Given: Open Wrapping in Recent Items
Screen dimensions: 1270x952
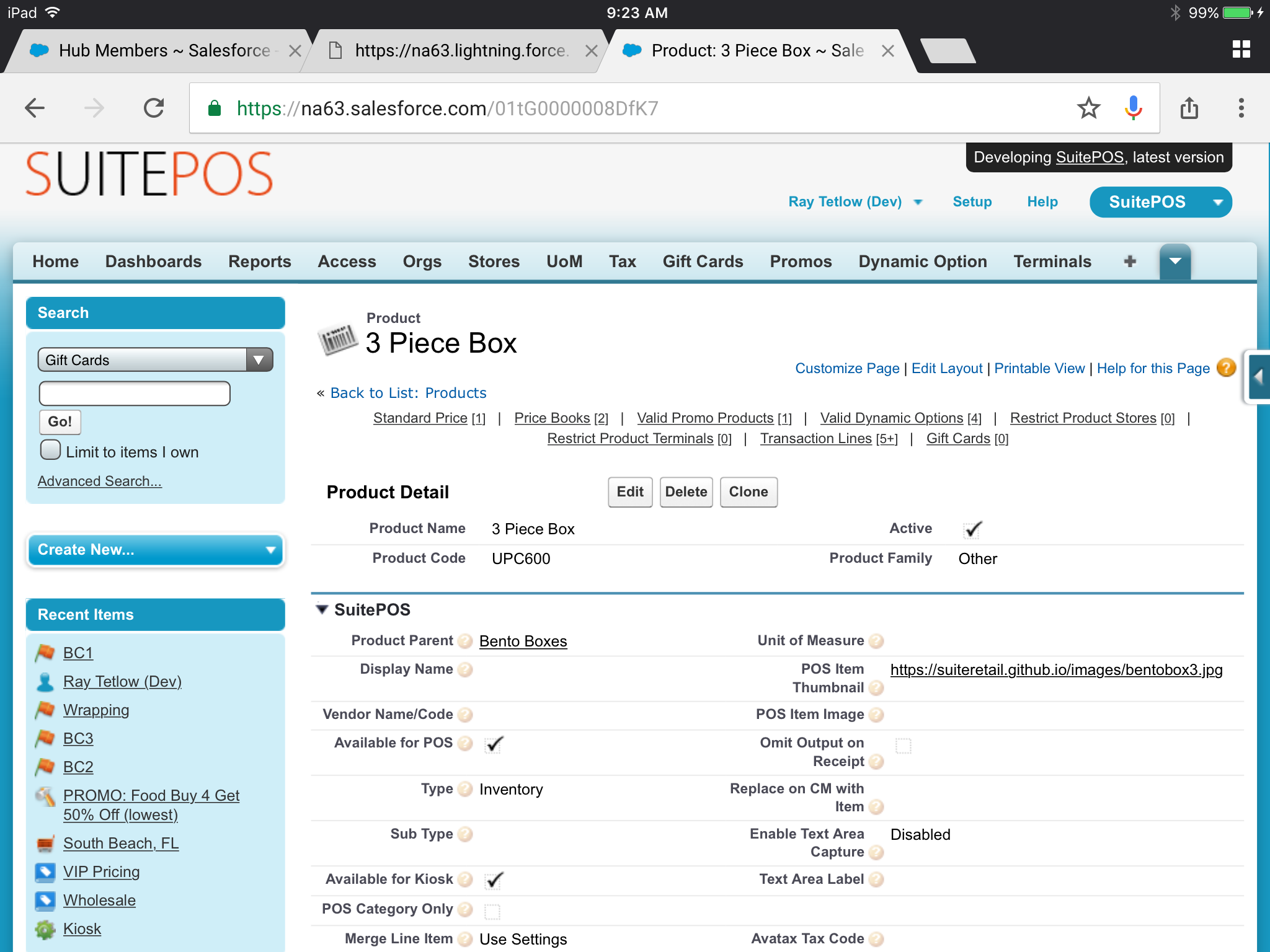Looking at the screenshot, I should 96,710.
